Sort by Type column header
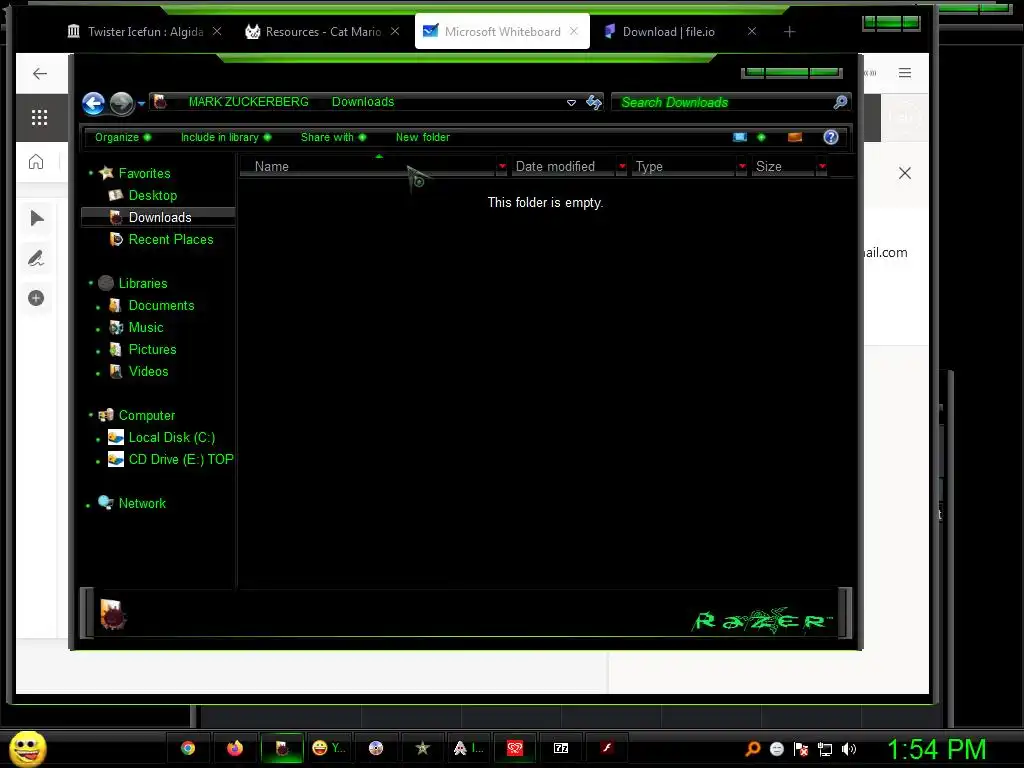This screenshot has width=1024, height=768. 684,167
